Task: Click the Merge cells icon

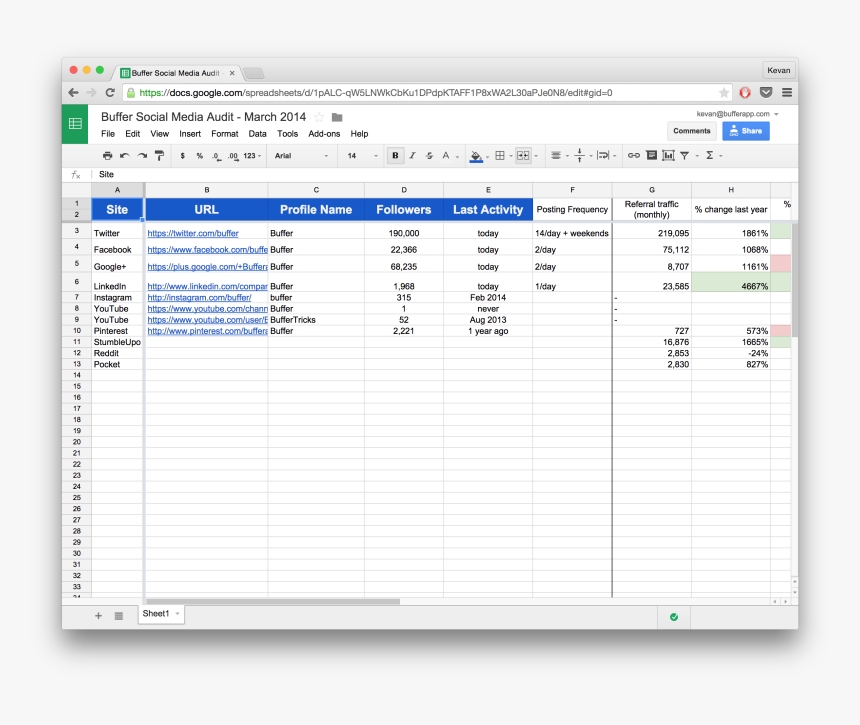Action: 523,156
